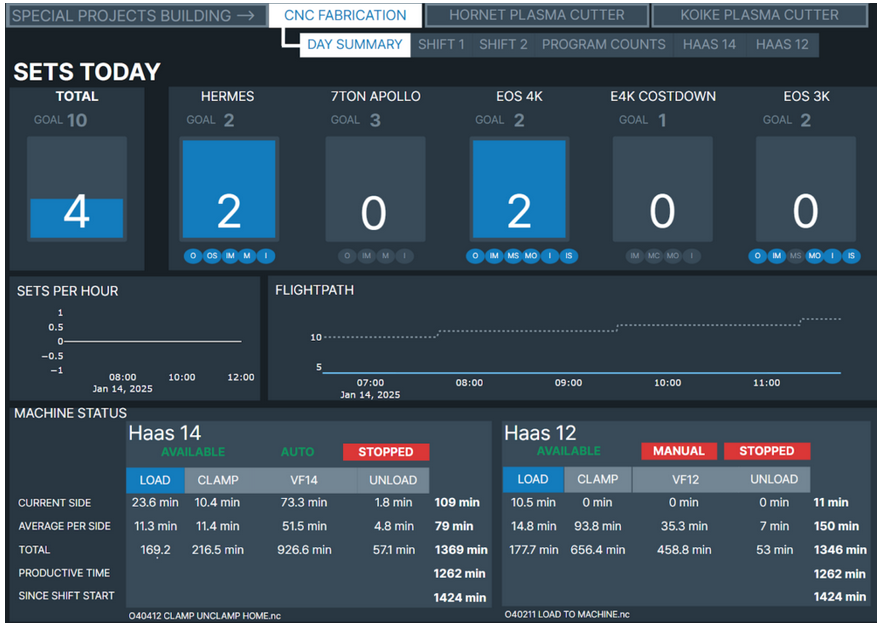
Task: Click the IM badge under E4K Costdown
Action: pyautogui.click(x=635, y=256)
